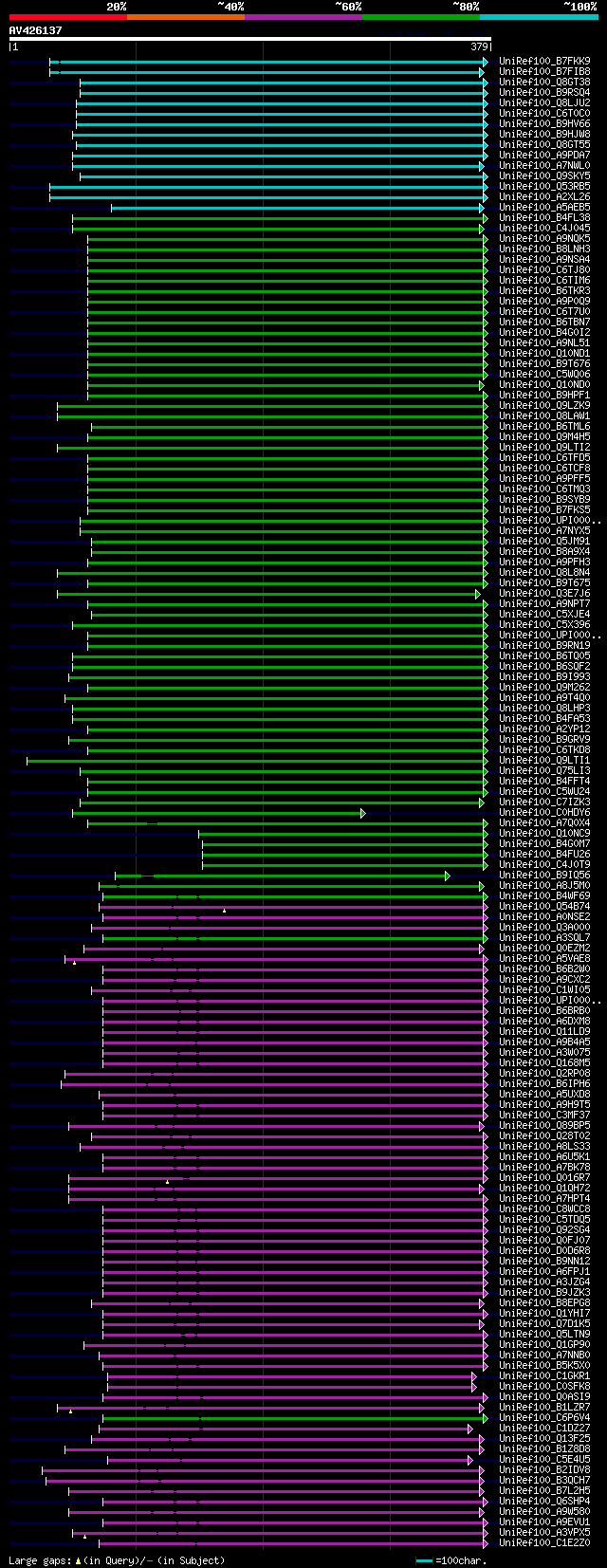Select the UniRef100_Q9M4H5 label
The height and width of the screenshot is (1568, 607).
[544, 437]
